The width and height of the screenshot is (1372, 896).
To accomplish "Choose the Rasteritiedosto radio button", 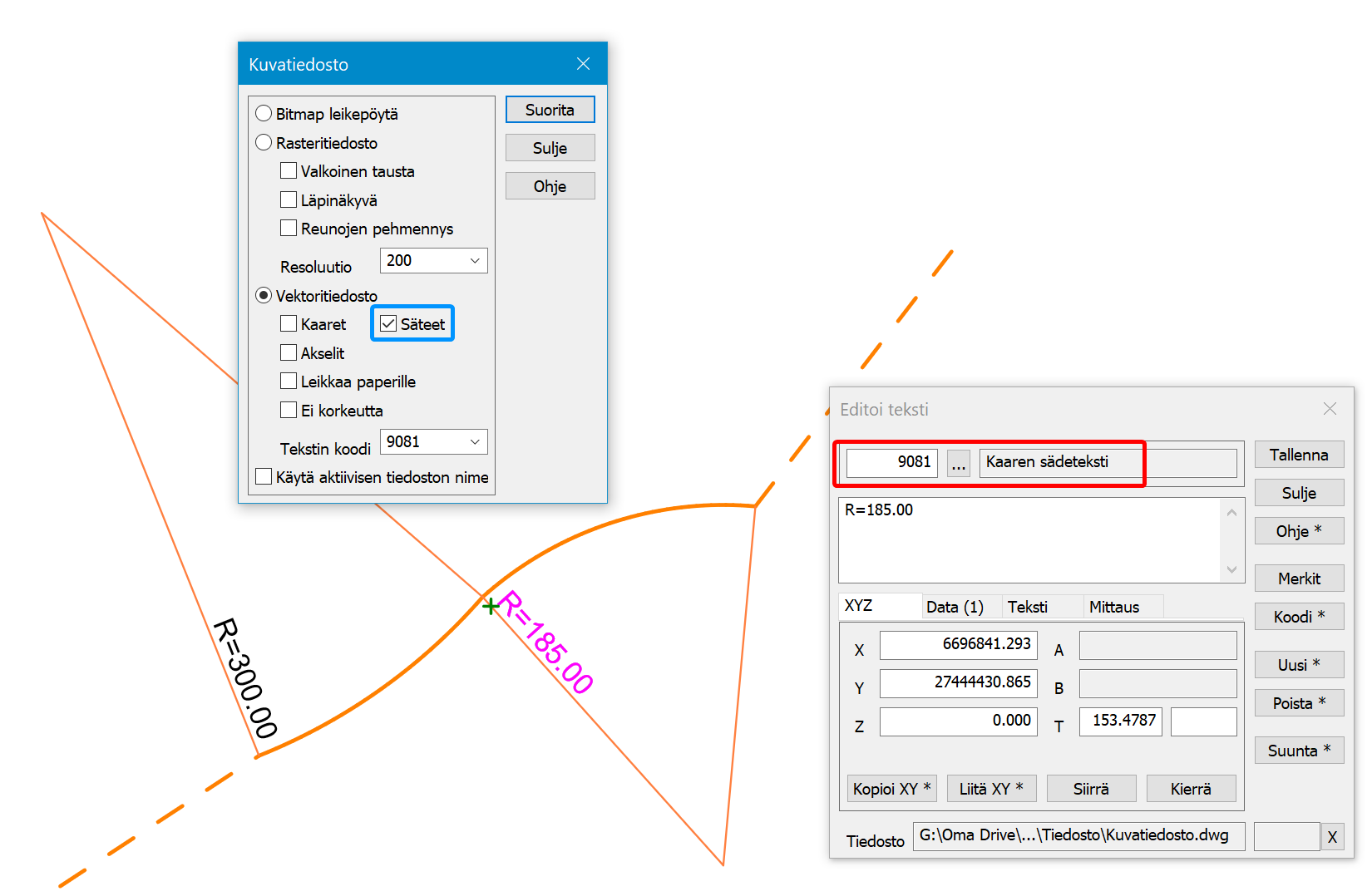I will pyautogui.click(x=264, y=142).
